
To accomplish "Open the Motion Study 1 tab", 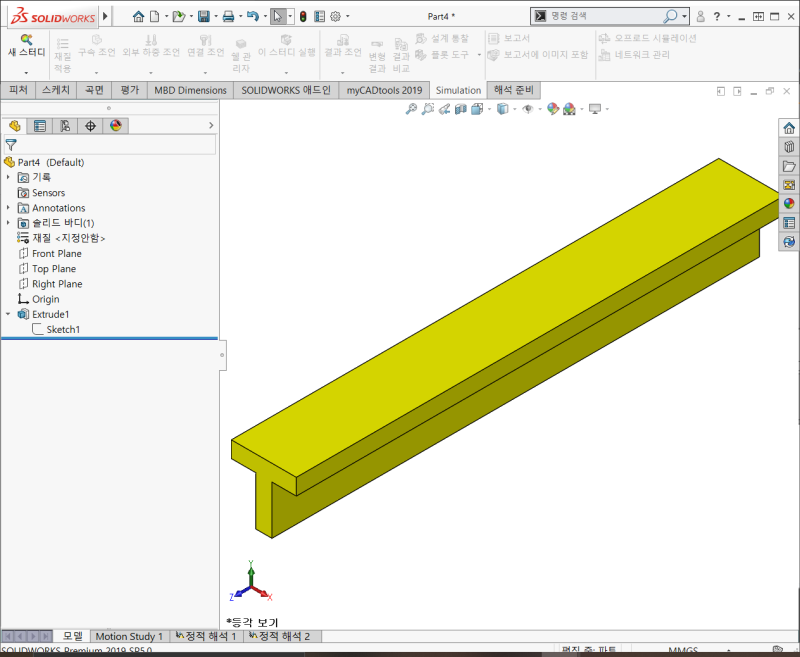I will (129, 636).
